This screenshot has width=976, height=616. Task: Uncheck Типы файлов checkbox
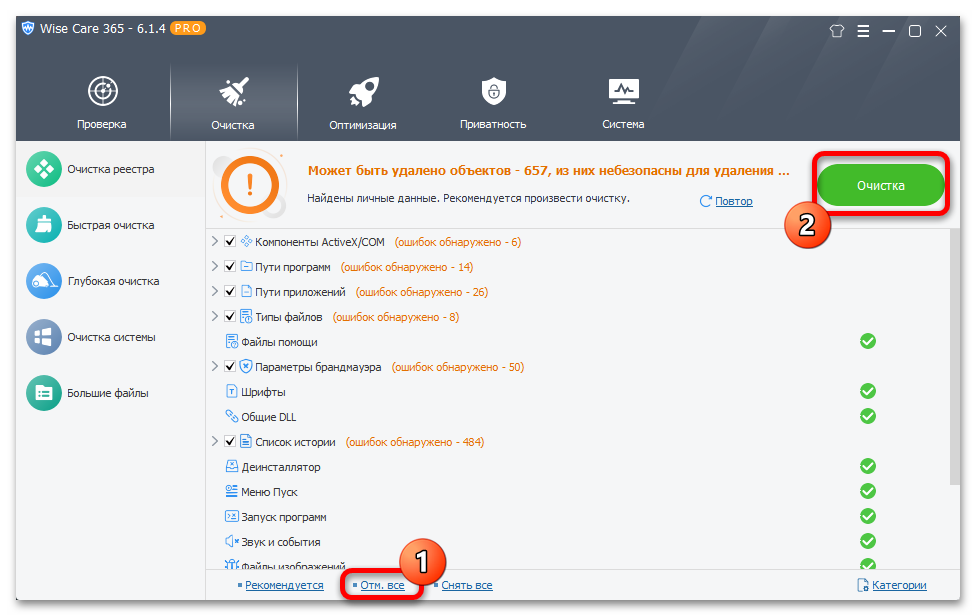pos(230,316)
